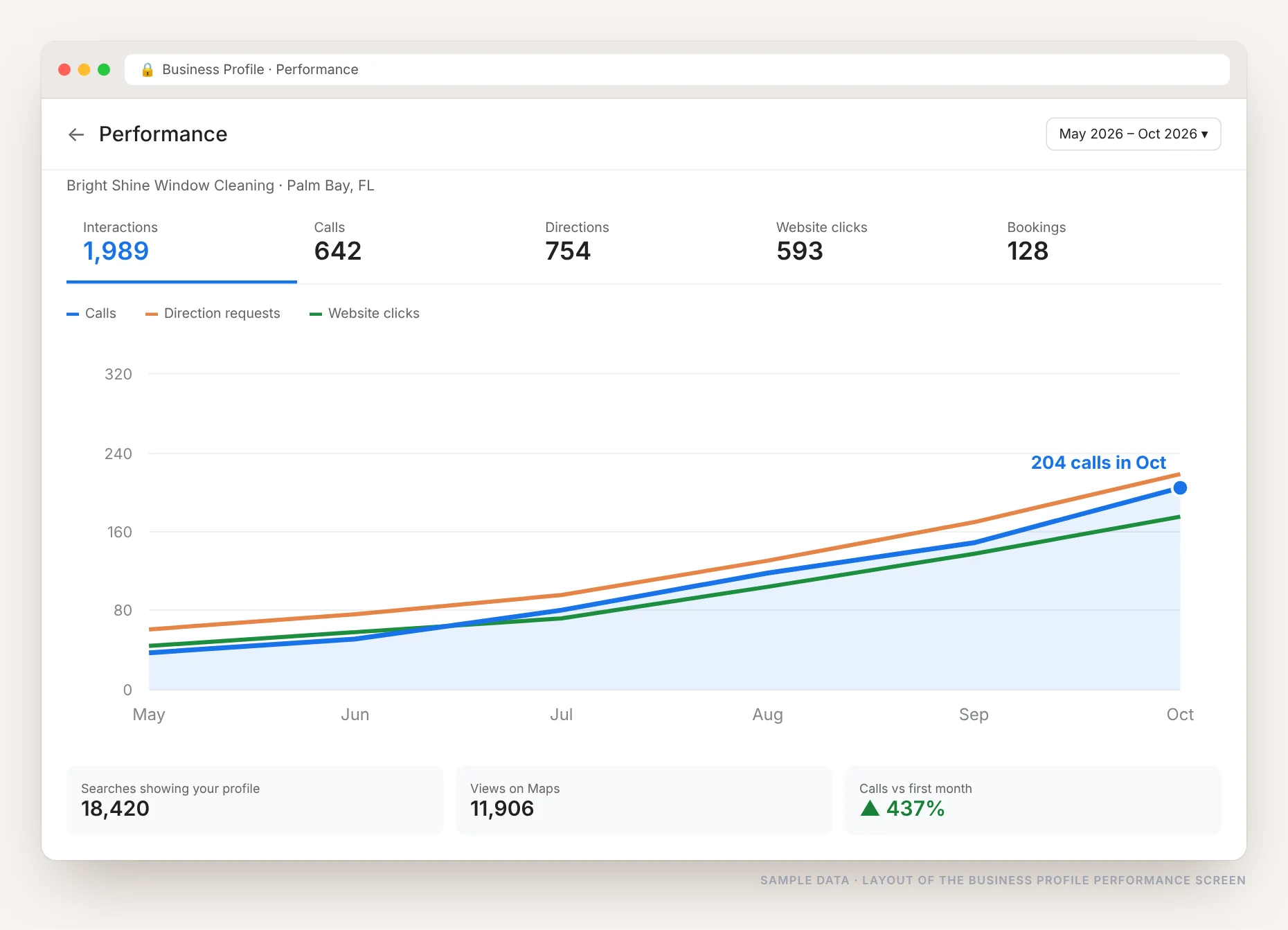Open the May 2026 – Oct 2026 date range dropdown
This screenshot has height=930, width=1288.
tap(1133, 134)
